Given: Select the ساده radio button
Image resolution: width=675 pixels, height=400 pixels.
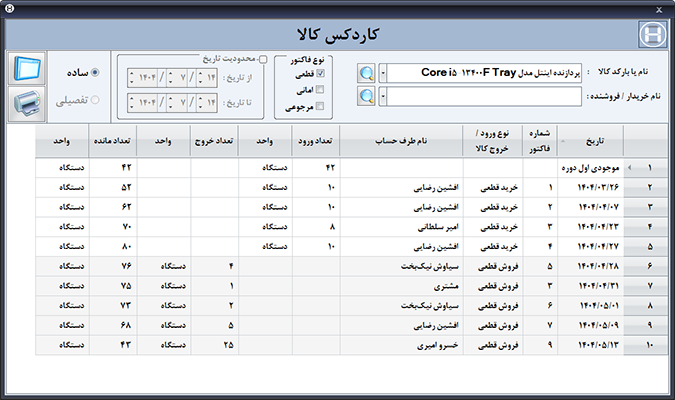Looking at the screenshot, I should (x=95, y=73).
